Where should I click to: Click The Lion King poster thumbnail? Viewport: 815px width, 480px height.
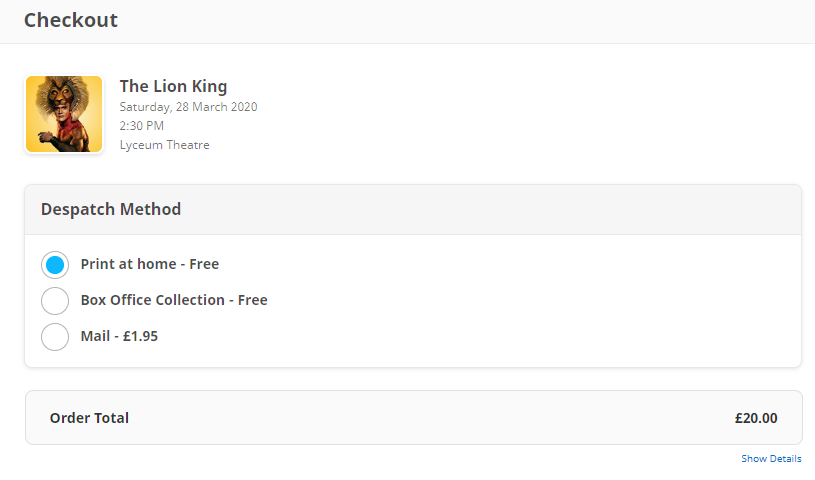(64, 114)
